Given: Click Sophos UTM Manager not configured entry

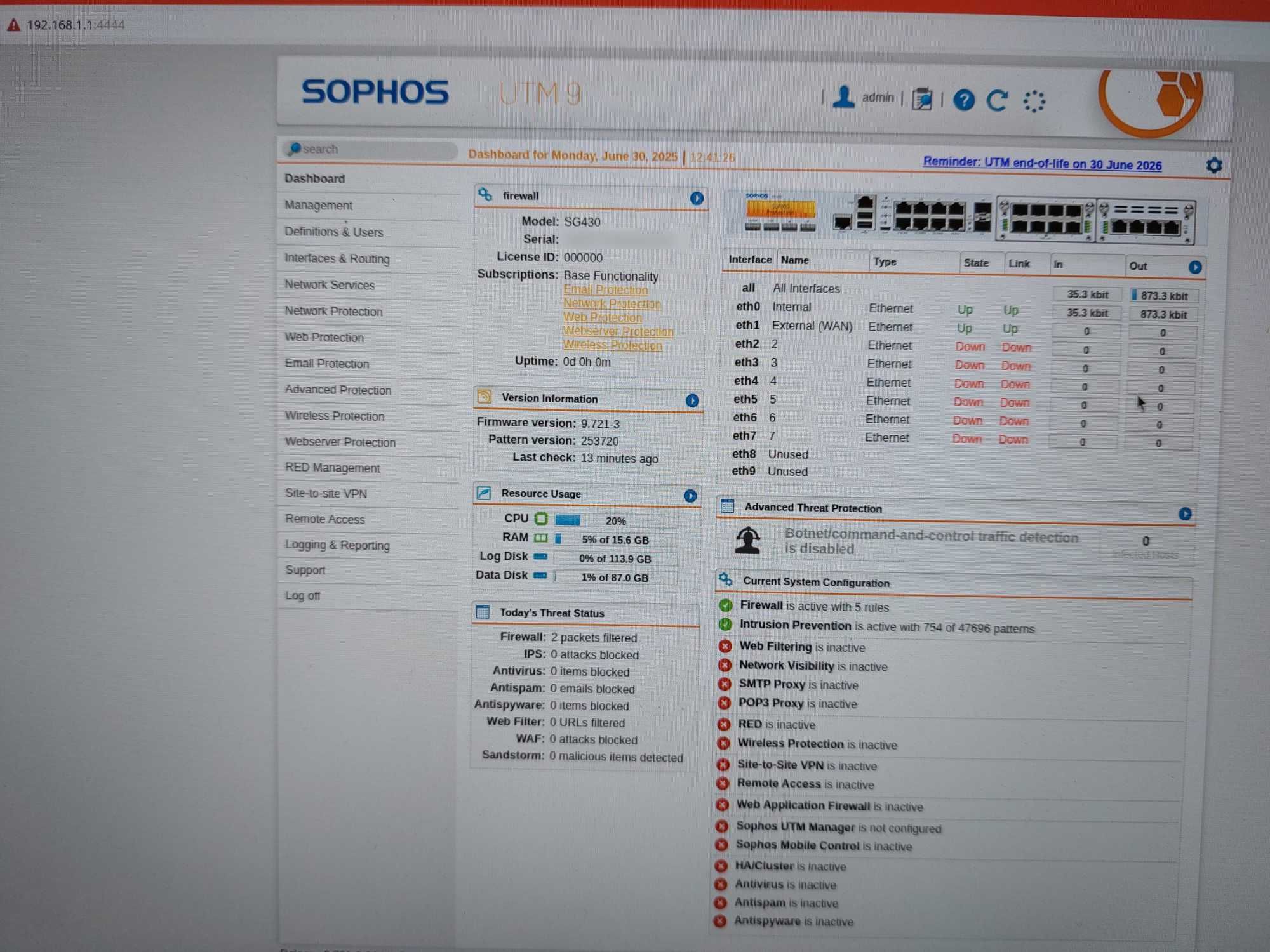Looking at the screenshot, I should click(838, 827).
